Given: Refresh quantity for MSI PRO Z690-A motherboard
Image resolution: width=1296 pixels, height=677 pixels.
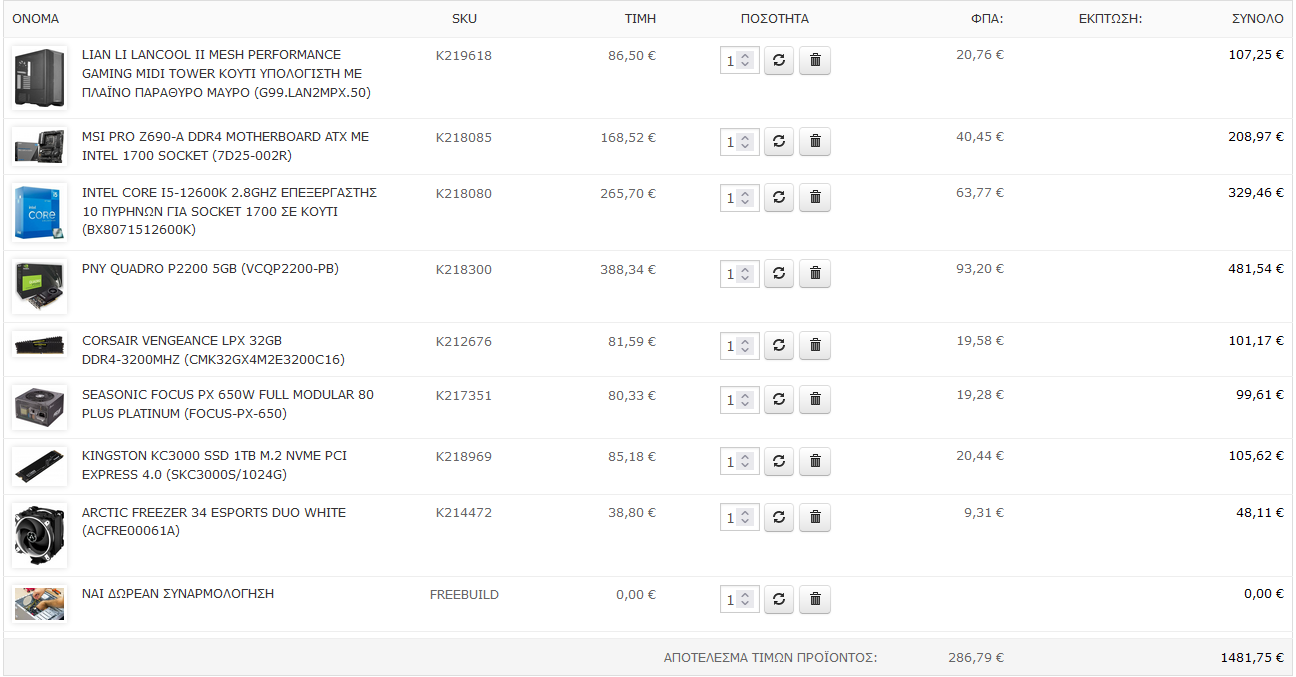Looking at the screenshot, I should click(779, 142).
